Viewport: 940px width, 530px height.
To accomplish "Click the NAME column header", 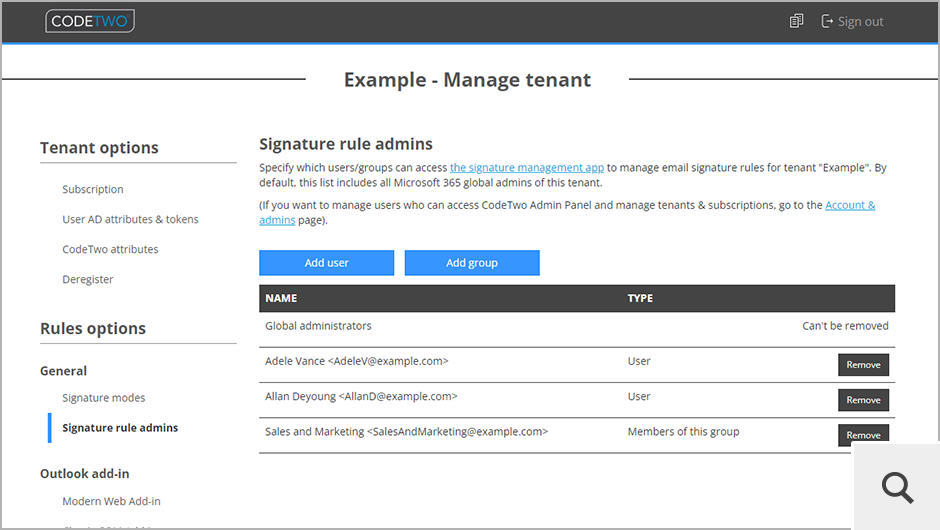I will coord(281,298).
